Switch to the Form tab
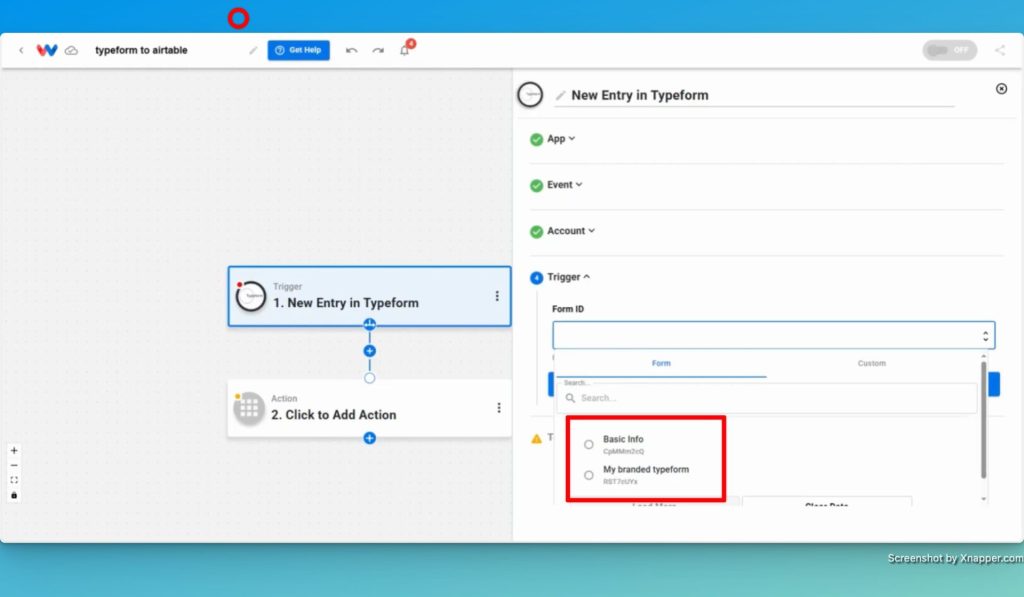 pyautogui.click(x=661, y=363)
